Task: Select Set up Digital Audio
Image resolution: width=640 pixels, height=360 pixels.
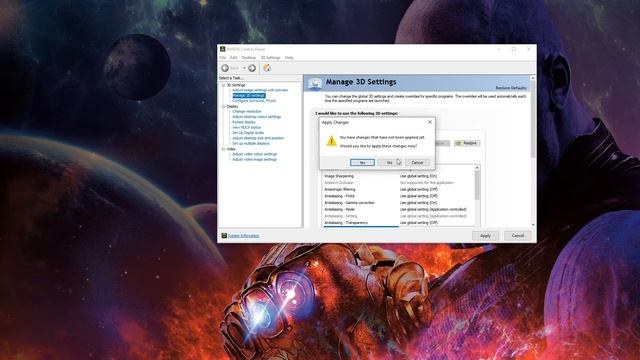Action: click(x=248, y=133)
